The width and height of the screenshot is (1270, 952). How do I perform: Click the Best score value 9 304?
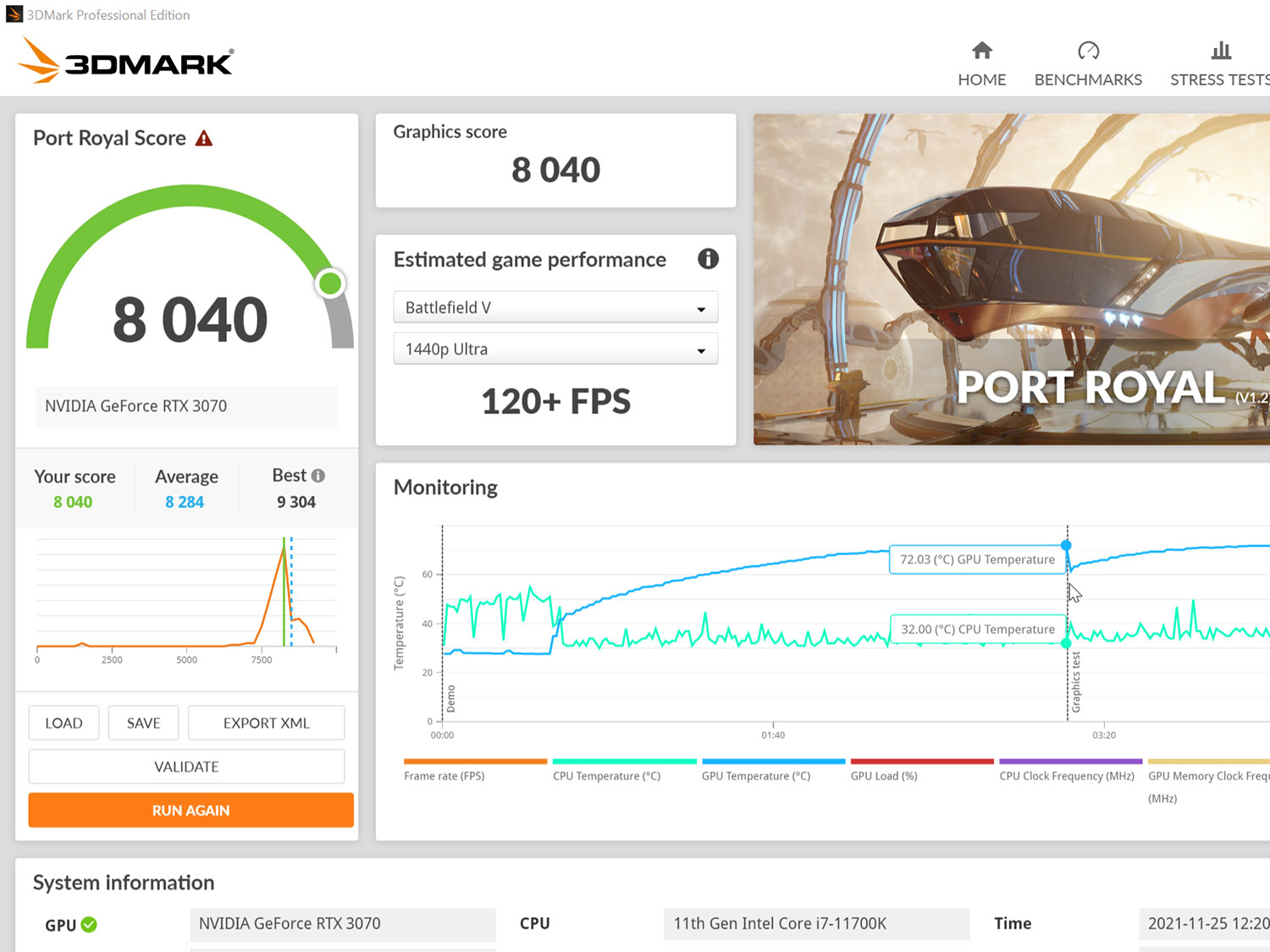click(x=296, y=502)
